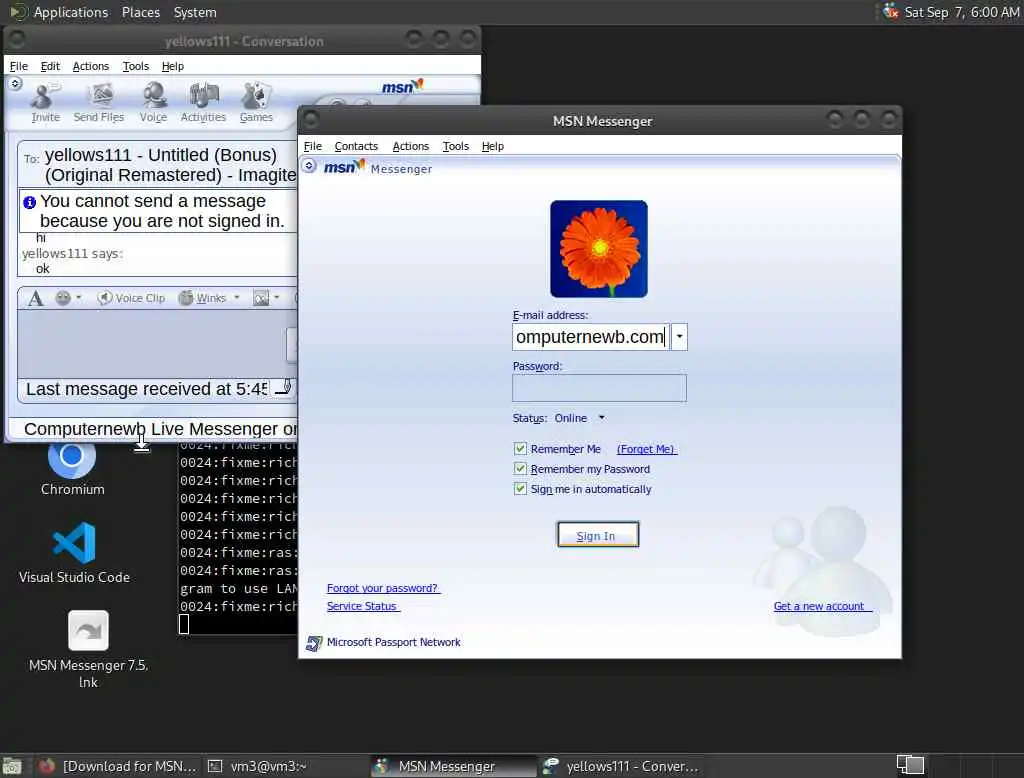This screenshot has height=778, width=1024.
Task: Click the (Forget Me) link
Action: (x=647, y=449)
